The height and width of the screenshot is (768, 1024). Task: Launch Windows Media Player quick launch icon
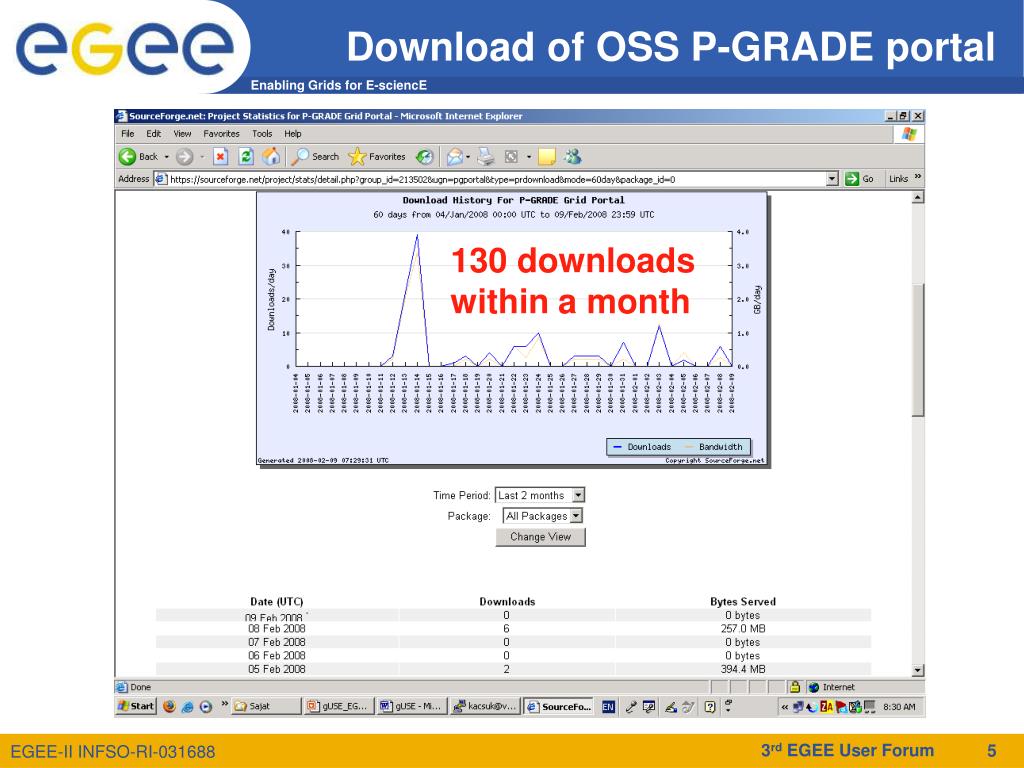pos(206,707)
